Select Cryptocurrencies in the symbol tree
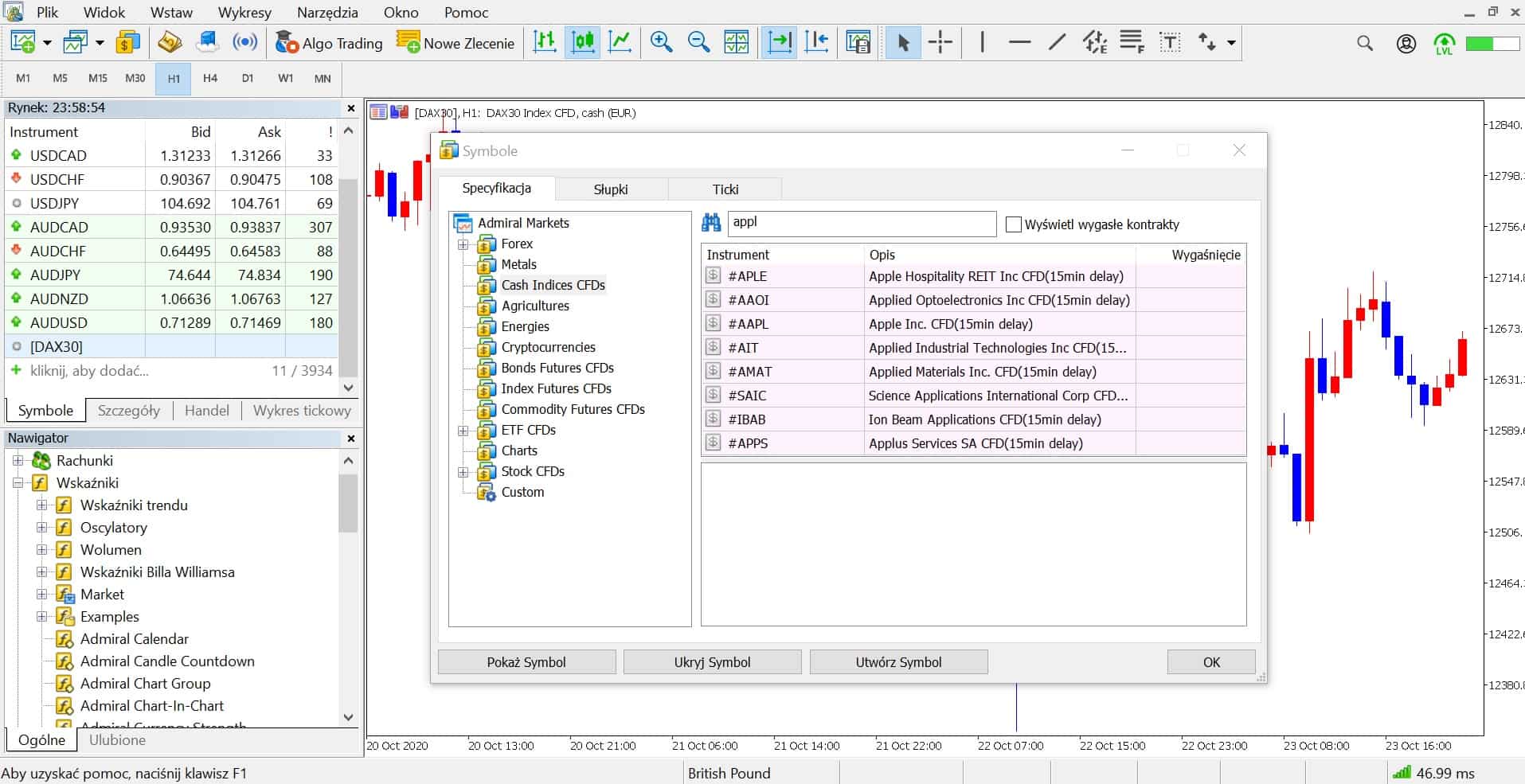Screen dimensions: 1525x784 point(548,347)
